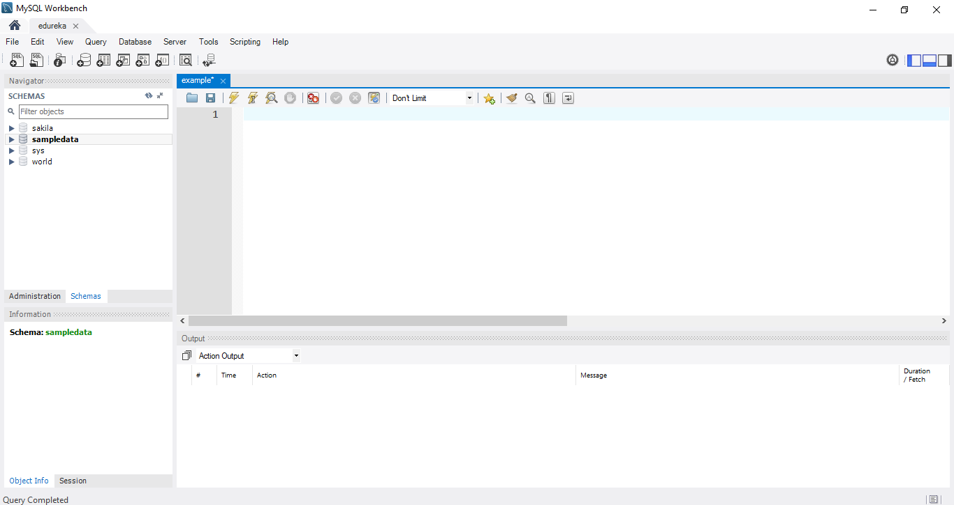Switch to the Session tab

tap(73, 481)
